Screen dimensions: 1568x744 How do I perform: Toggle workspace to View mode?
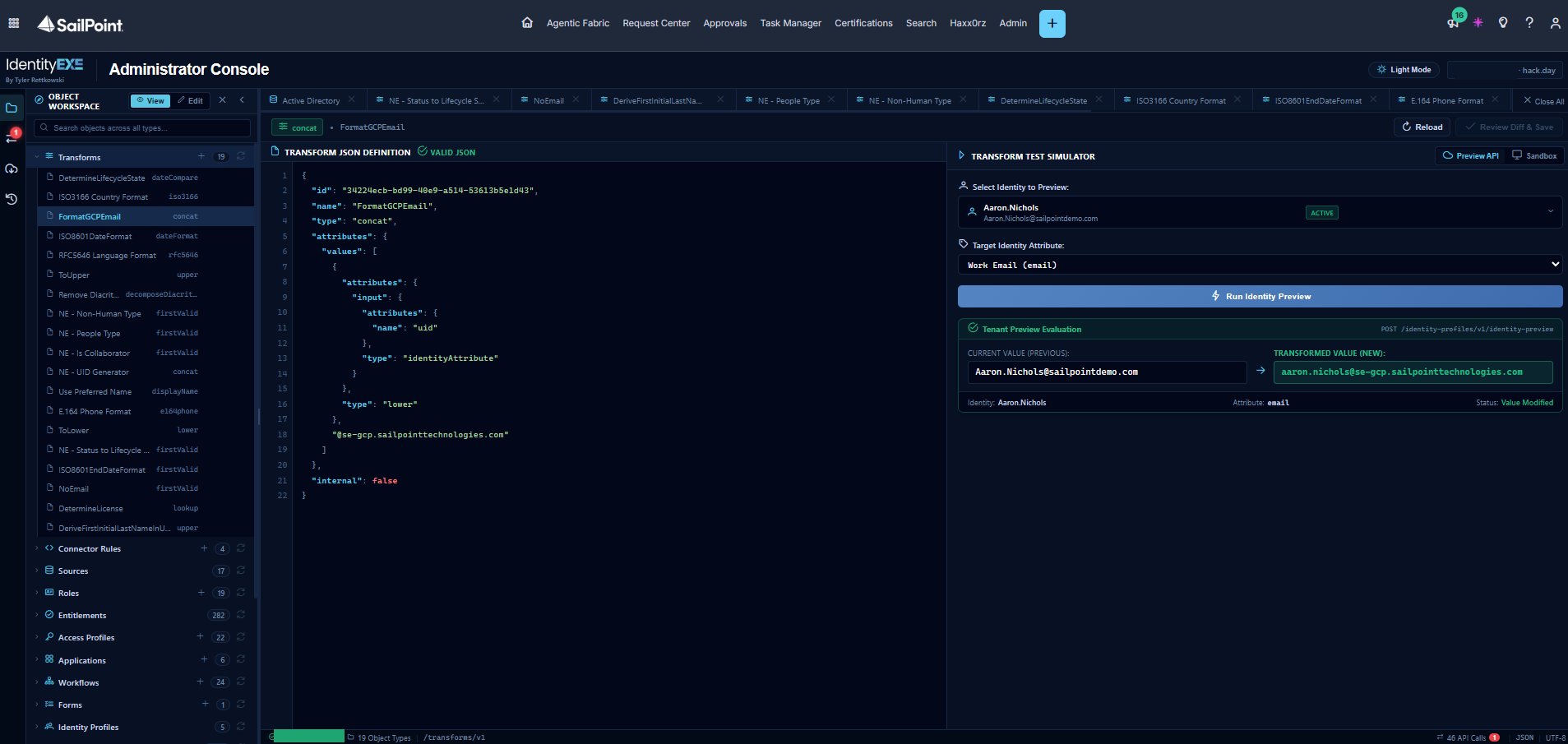click(x=150, y=101)
